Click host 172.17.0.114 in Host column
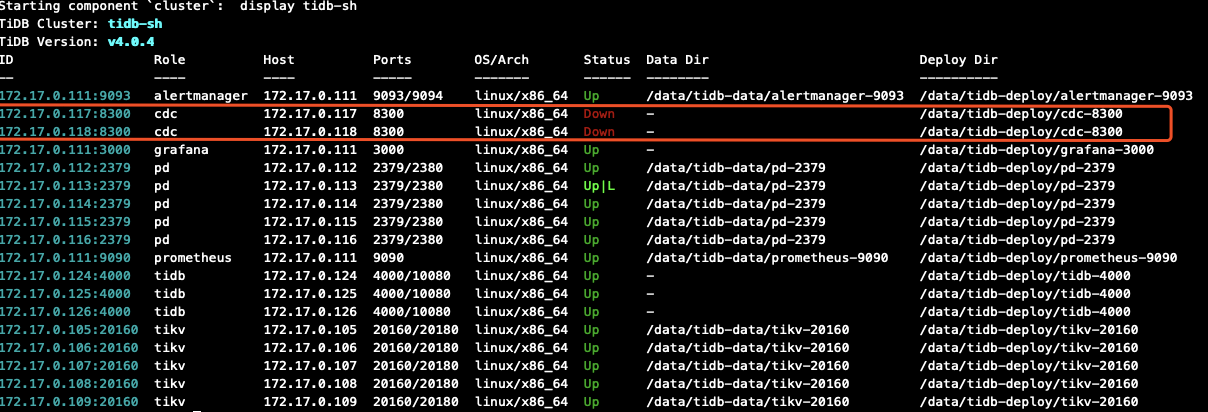This screenshot has width=1208, height=412. pos(310,204)
